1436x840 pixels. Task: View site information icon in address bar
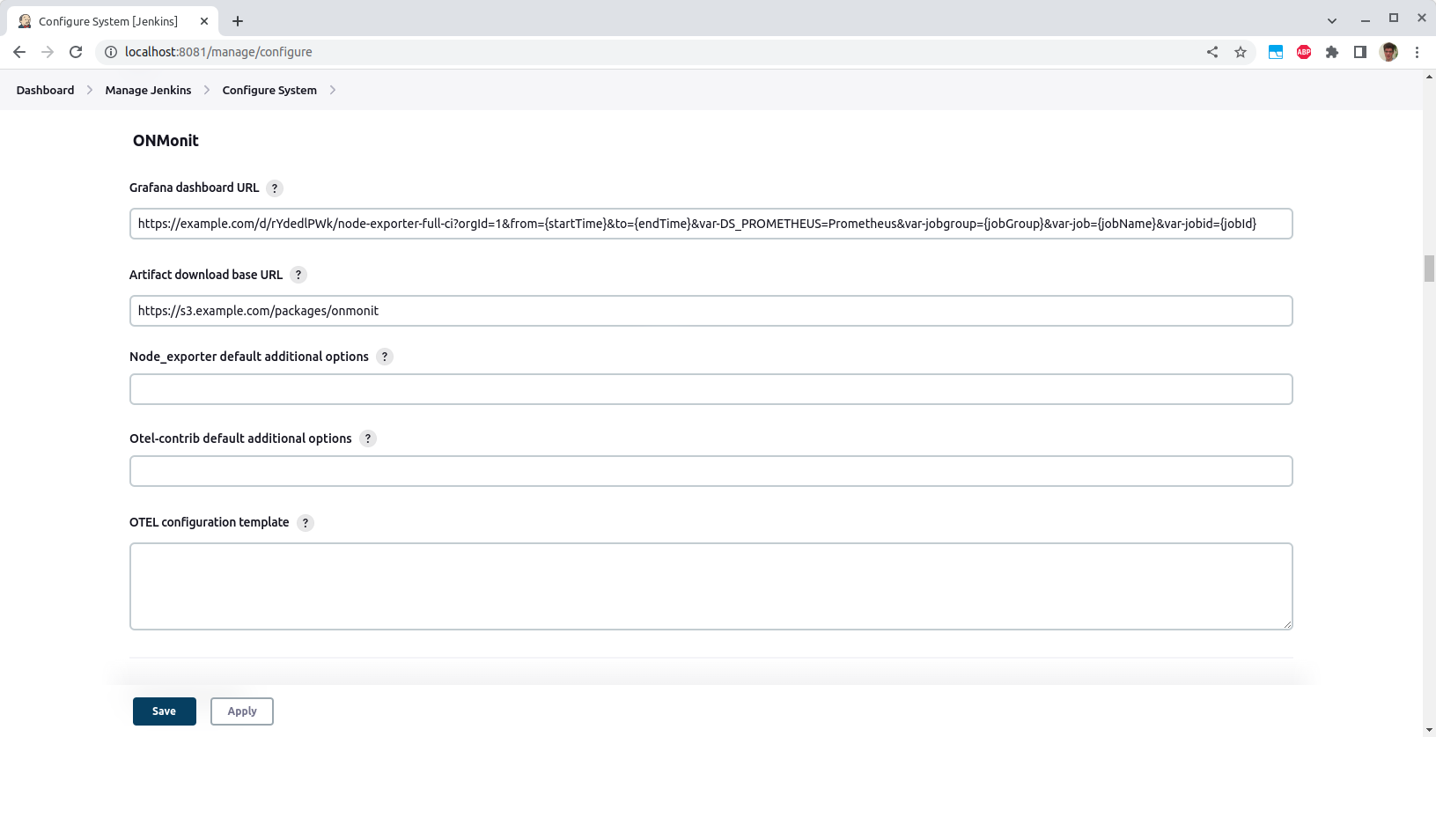coord(111,52)
